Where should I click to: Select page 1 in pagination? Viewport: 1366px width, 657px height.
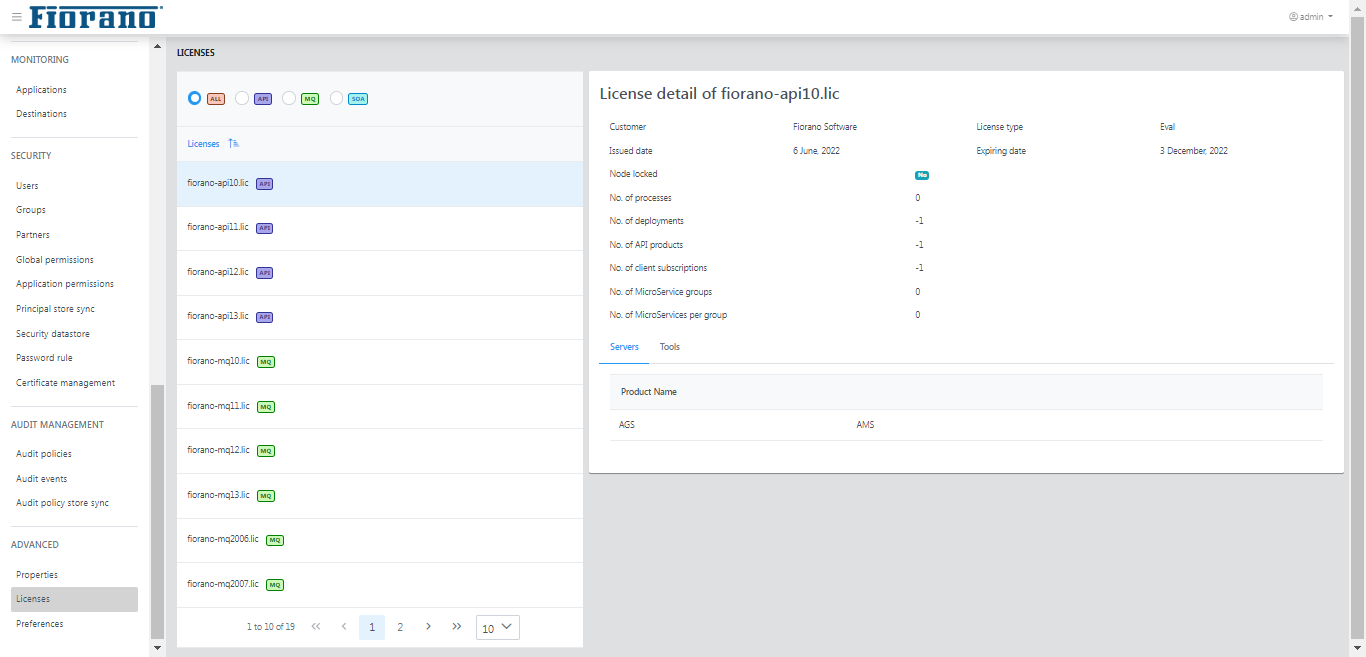372,627
